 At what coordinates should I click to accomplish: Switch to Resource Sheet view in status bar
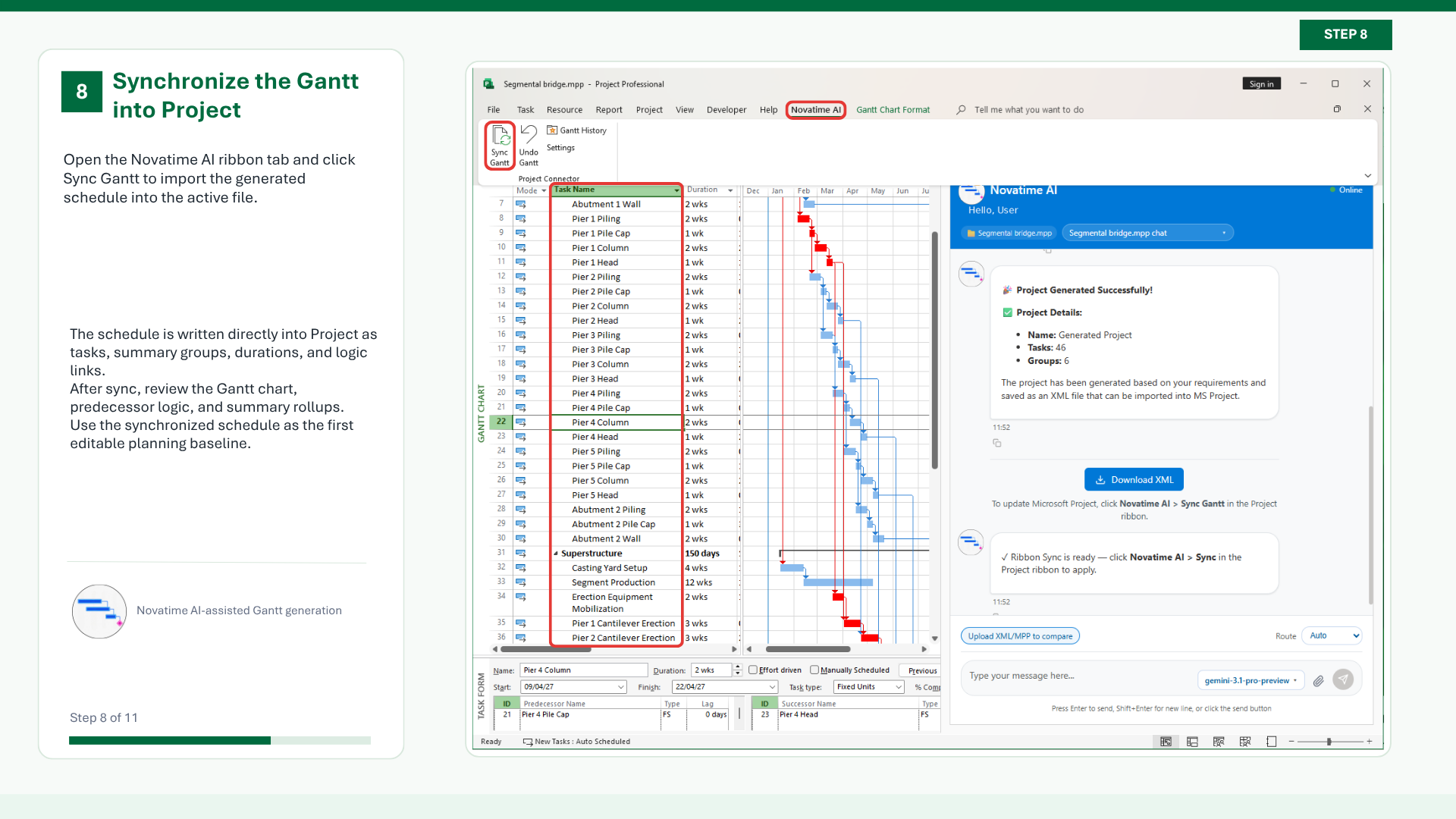[1245, 742]
